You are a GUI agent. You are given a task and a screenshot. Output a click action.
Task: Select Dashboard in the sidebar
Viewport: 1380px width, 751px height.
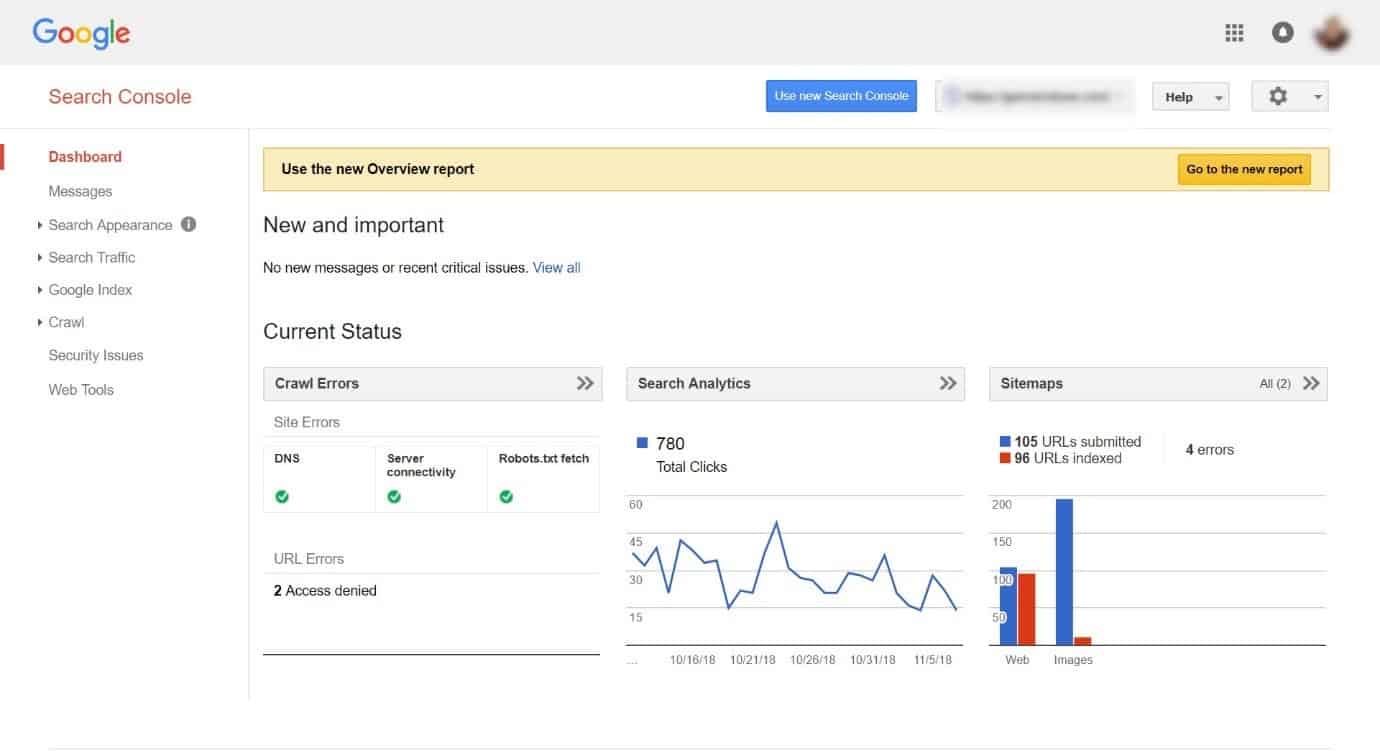(85, 157)
